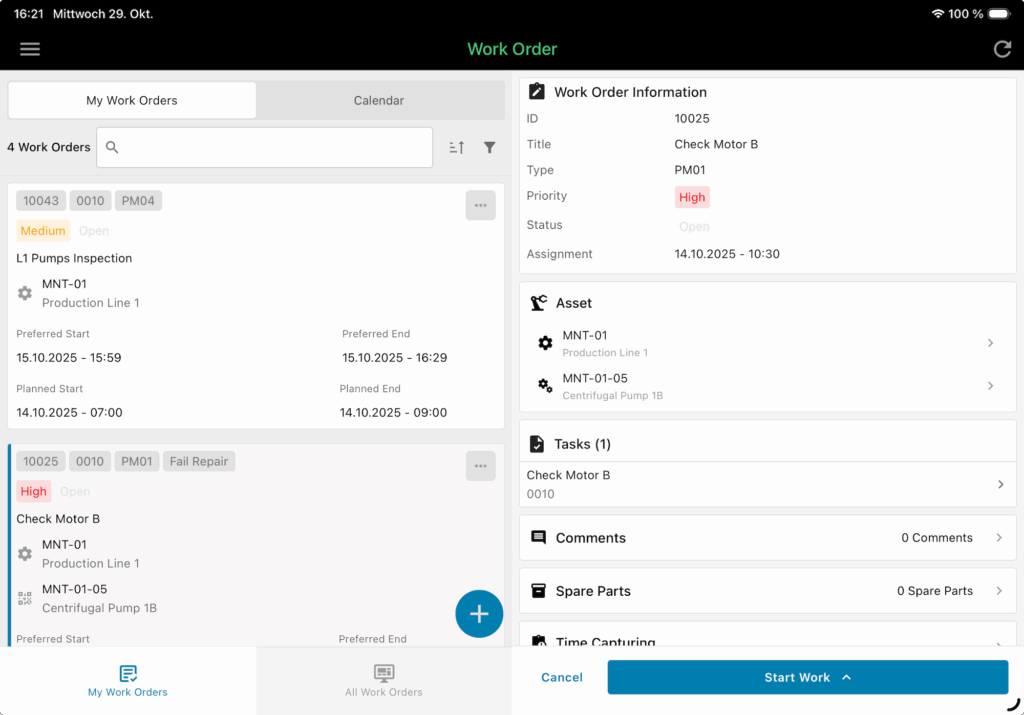Click the Spare Parts icon
Image resolution: width=1024 pixels, height=715 pixels.
pos(540,590)
